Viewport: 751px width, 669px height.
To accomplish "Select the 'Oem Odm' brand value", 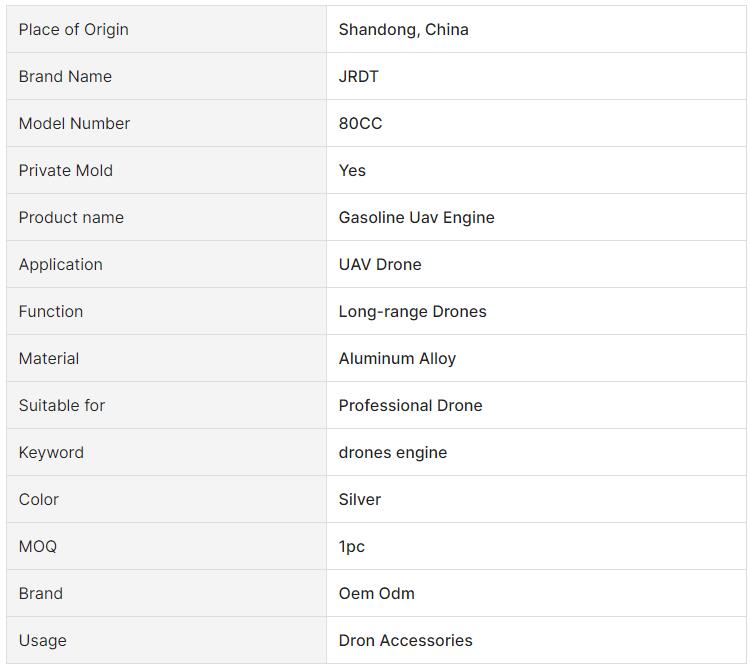I will tap(376, 593).
